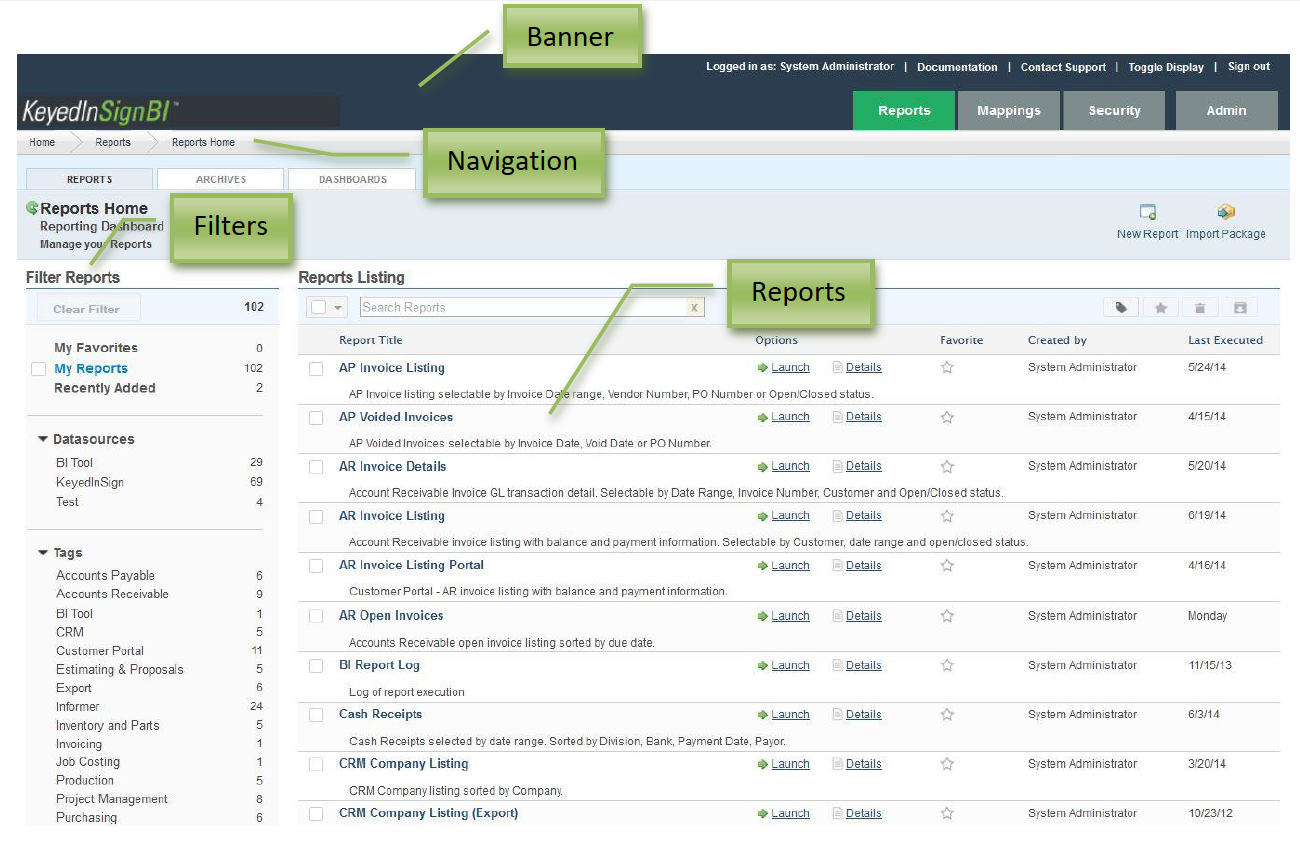Filter by the Accounts Payable tag
Image resolution: width=1300 pixels, height=863 pixels.
105,576
